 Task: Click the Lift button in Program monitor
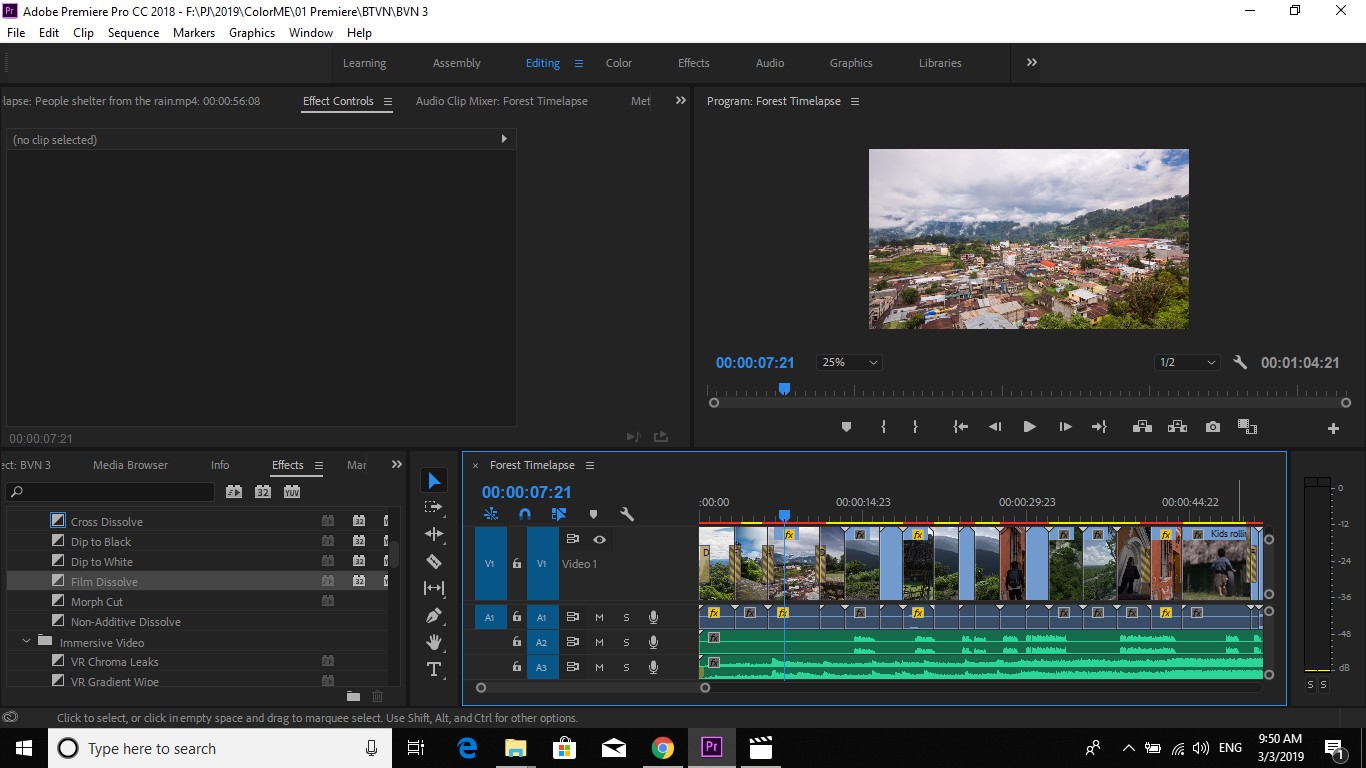[x=1142, y=427]
